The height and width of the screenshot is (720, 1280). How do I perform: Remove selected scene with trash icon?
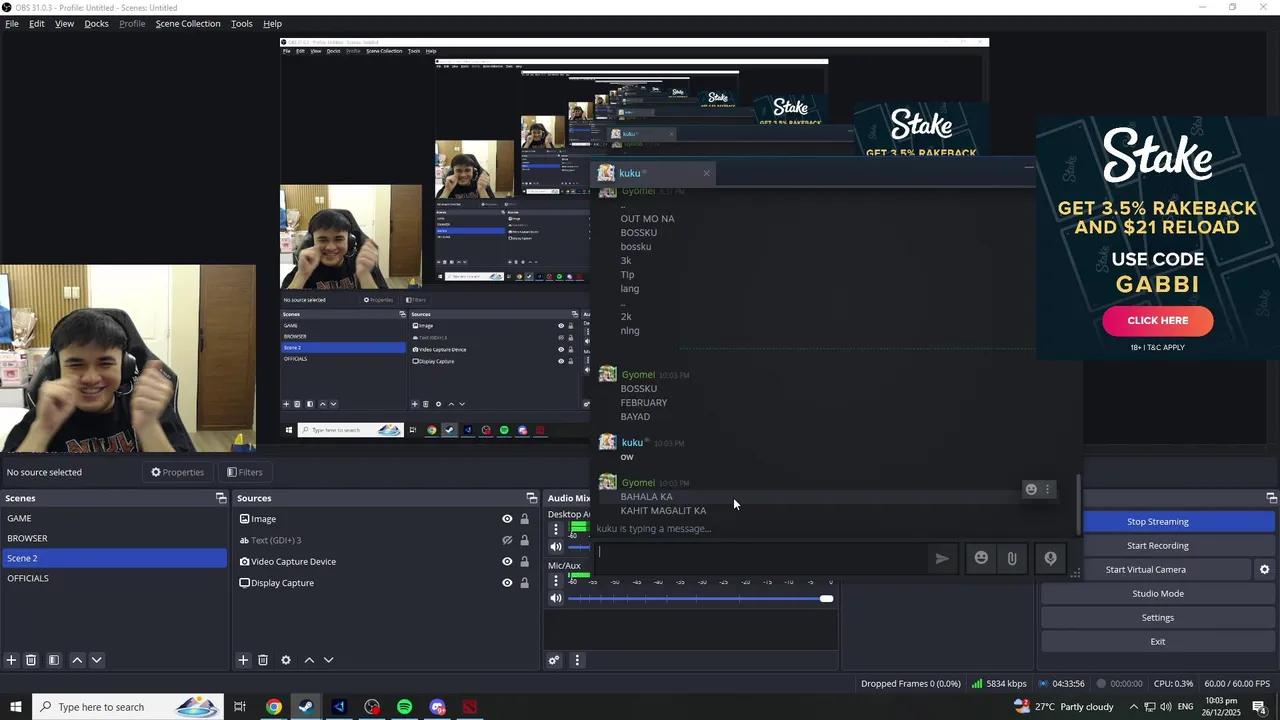[x=31, y=660]
